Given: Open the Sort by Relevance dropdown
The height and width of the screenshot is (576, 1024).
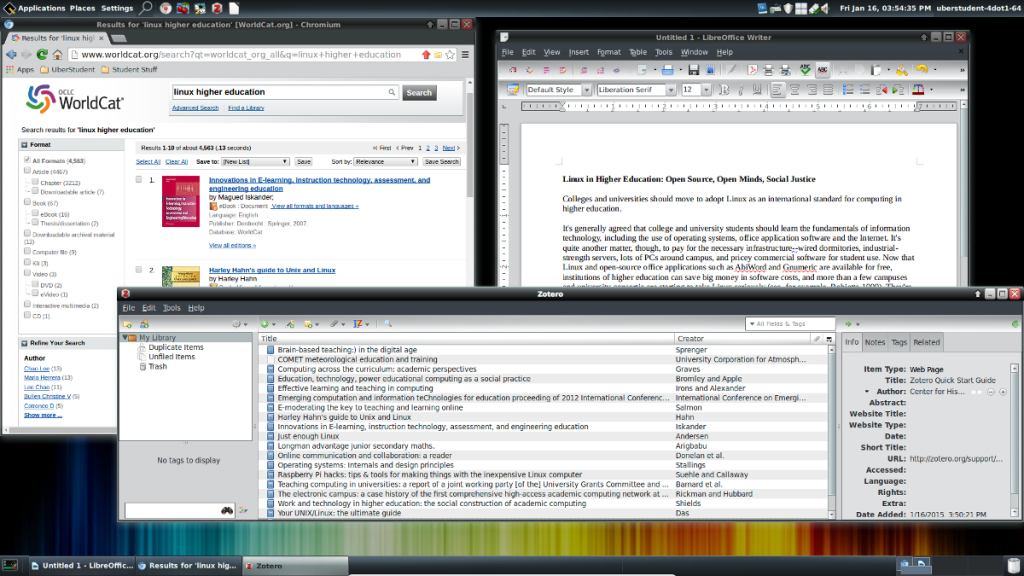Looking at the screenshot, I should (385, 161).
